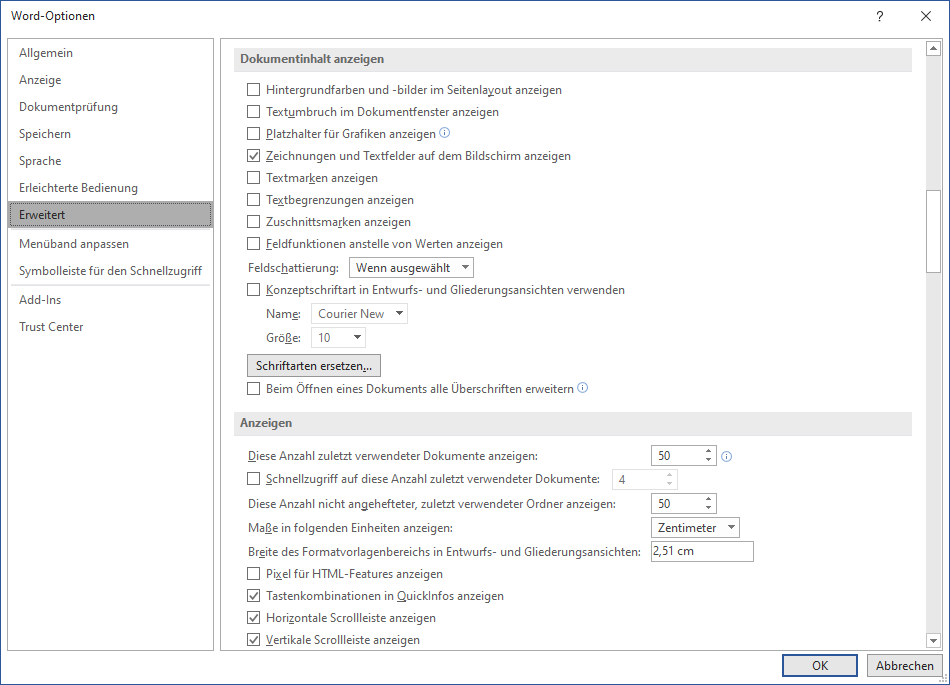This screenshot has width=950, height=685.
Task: Click the info icon beside Überschriften erweitern
Action: click(582, 388)
